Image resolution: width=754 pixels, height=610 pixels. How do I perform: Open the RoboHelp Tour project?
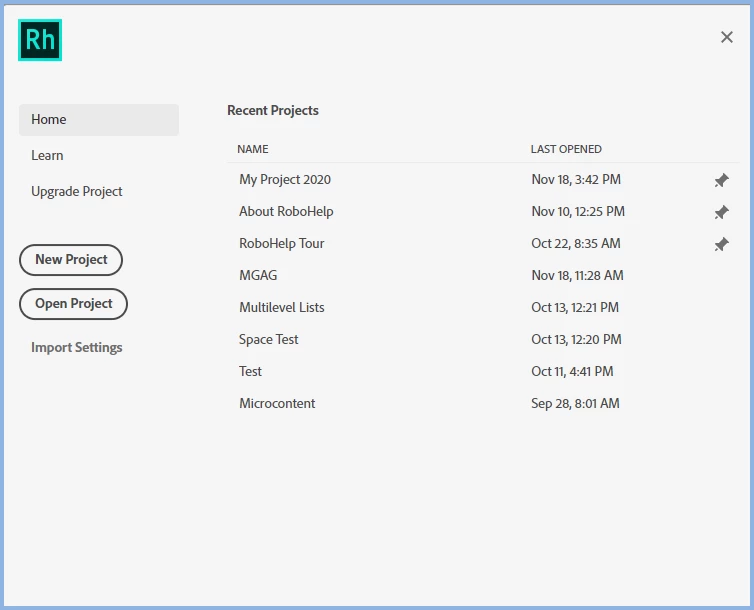[281, 244]
